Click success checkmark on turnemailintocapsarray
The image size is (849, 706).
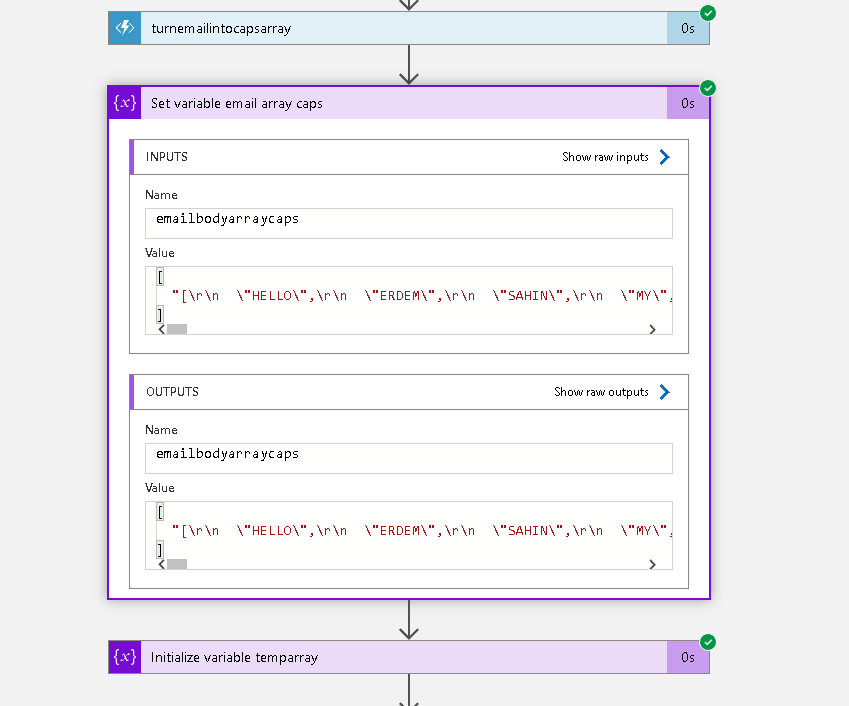(708, 13)
